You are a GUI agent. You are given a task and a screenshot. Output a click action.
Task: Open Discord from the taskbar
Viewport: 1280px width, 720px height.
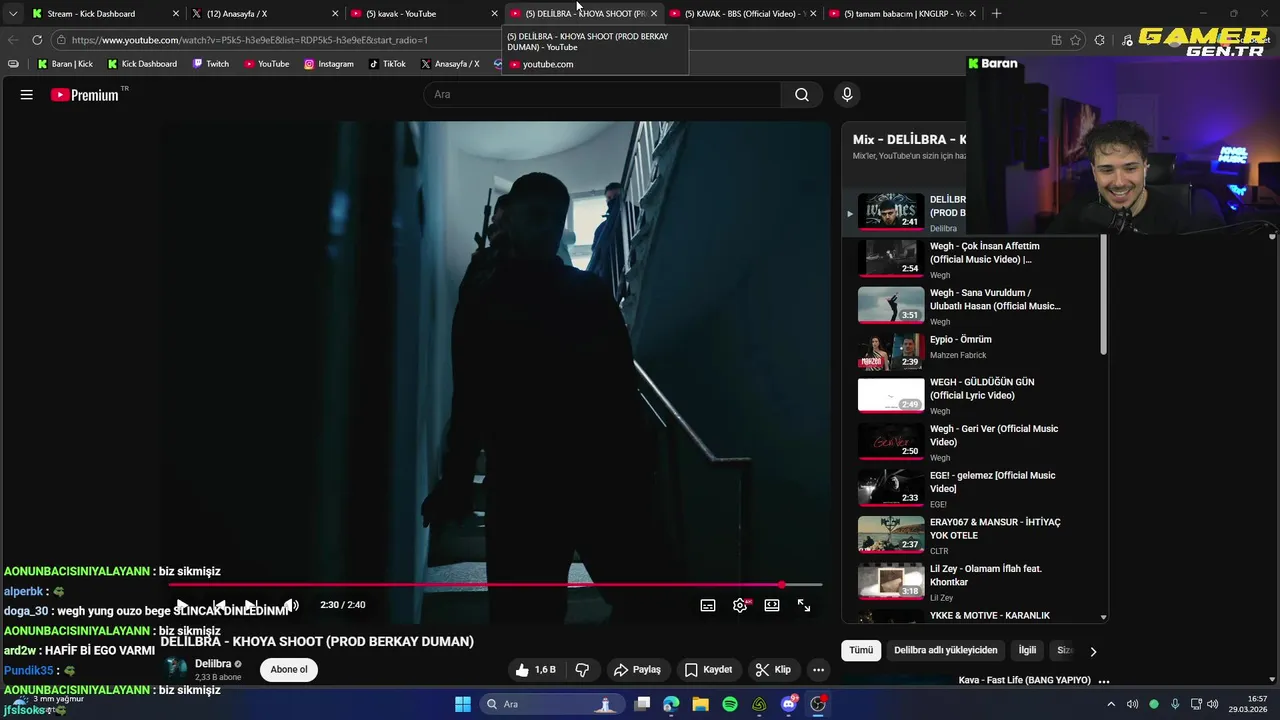coord(789,704)
